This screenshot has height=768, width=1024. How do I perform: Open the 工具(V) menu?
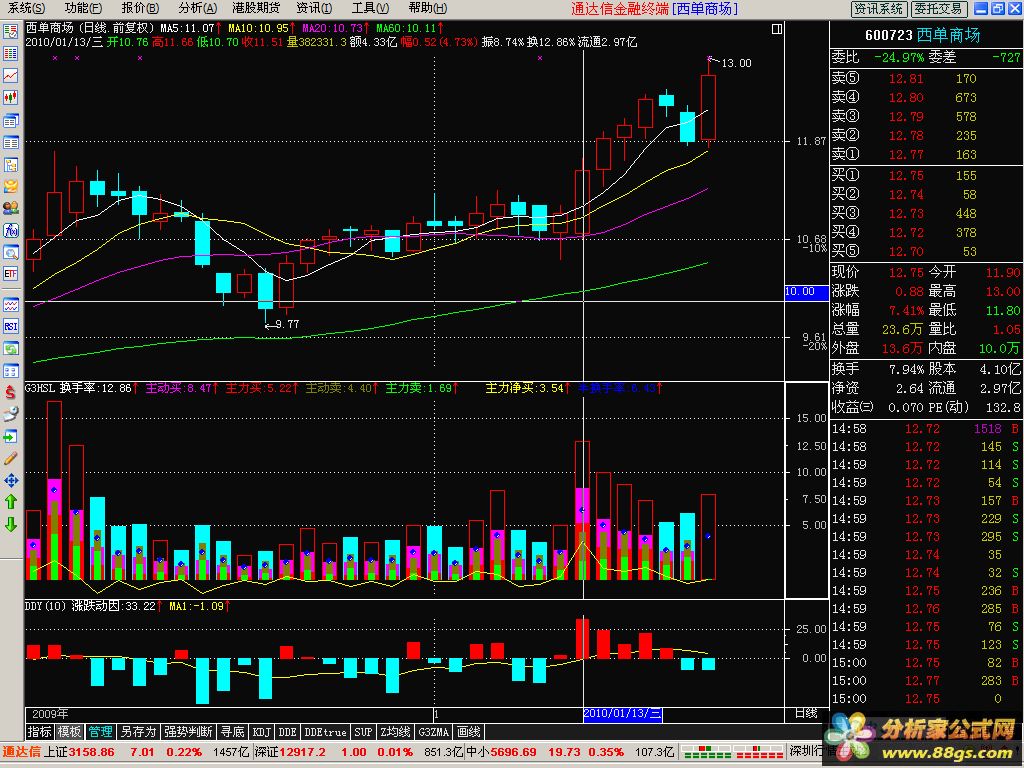pos(370,8)
